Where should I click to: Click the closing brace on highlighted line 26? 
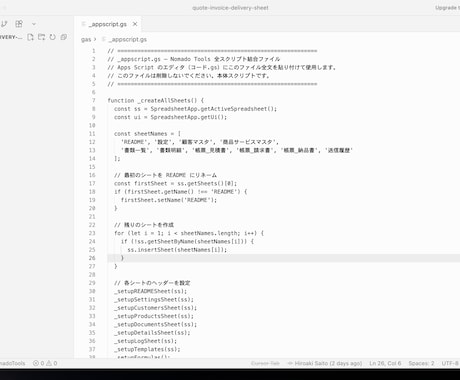122,258
